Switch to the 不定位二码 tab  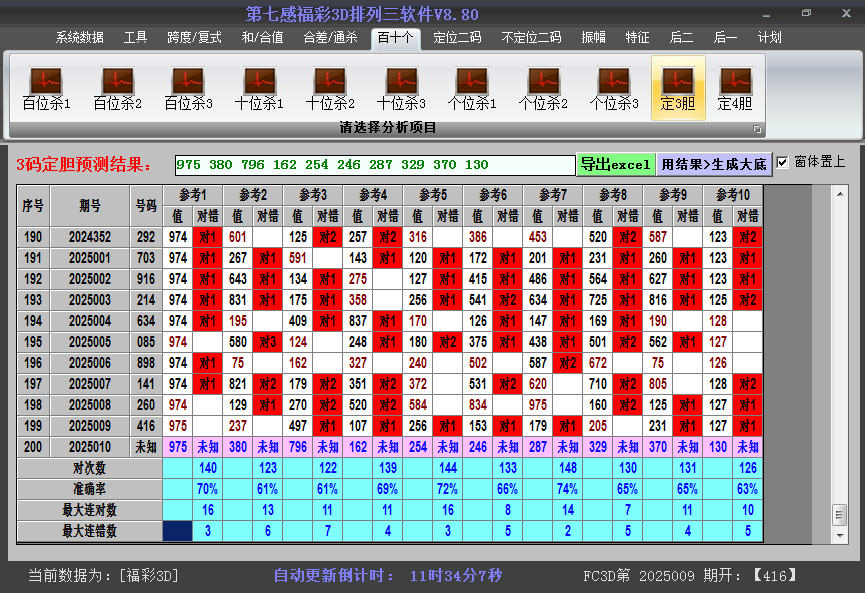[x=531, y=38]
